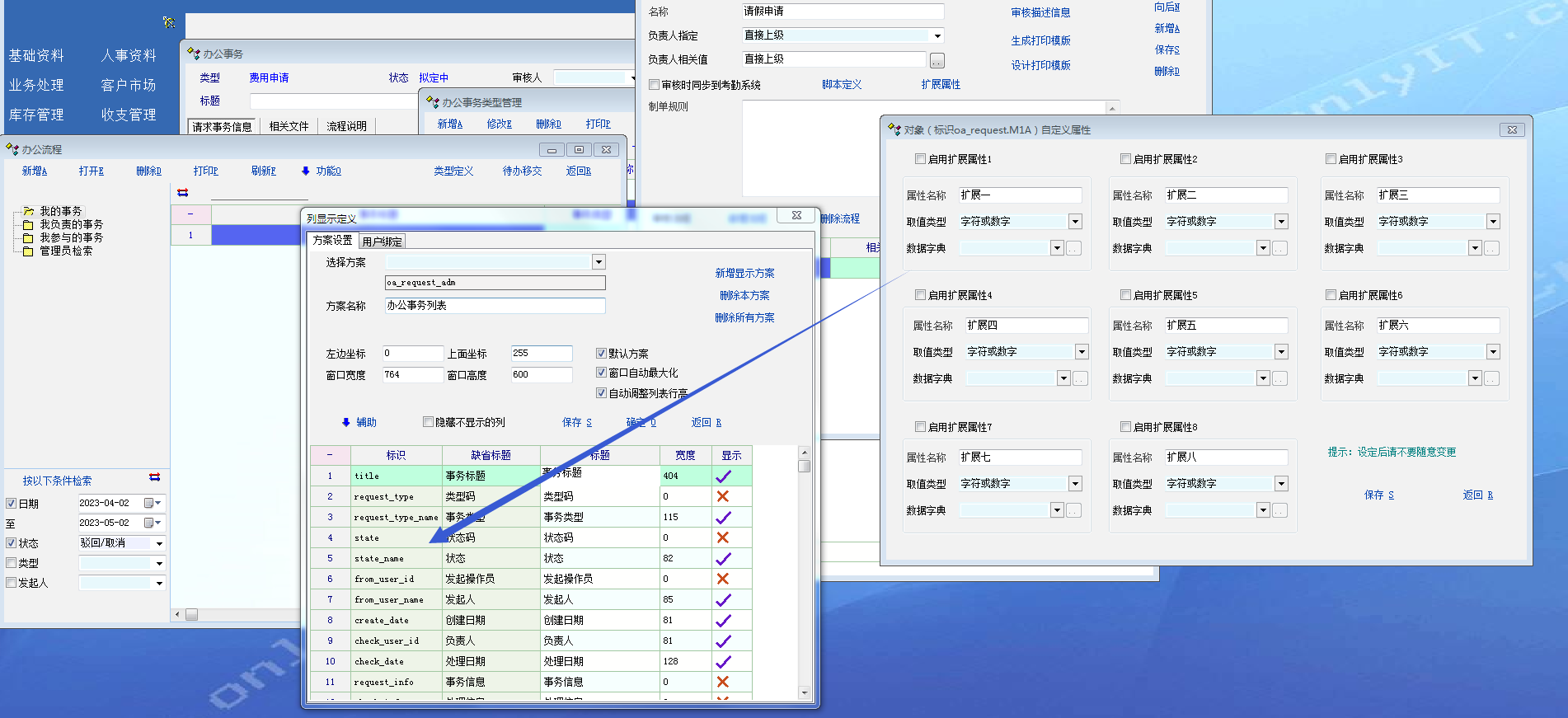Screen dimensions: 1568x718
Task: Switch to the 用户绑定 tab
Action: (383, 242)
